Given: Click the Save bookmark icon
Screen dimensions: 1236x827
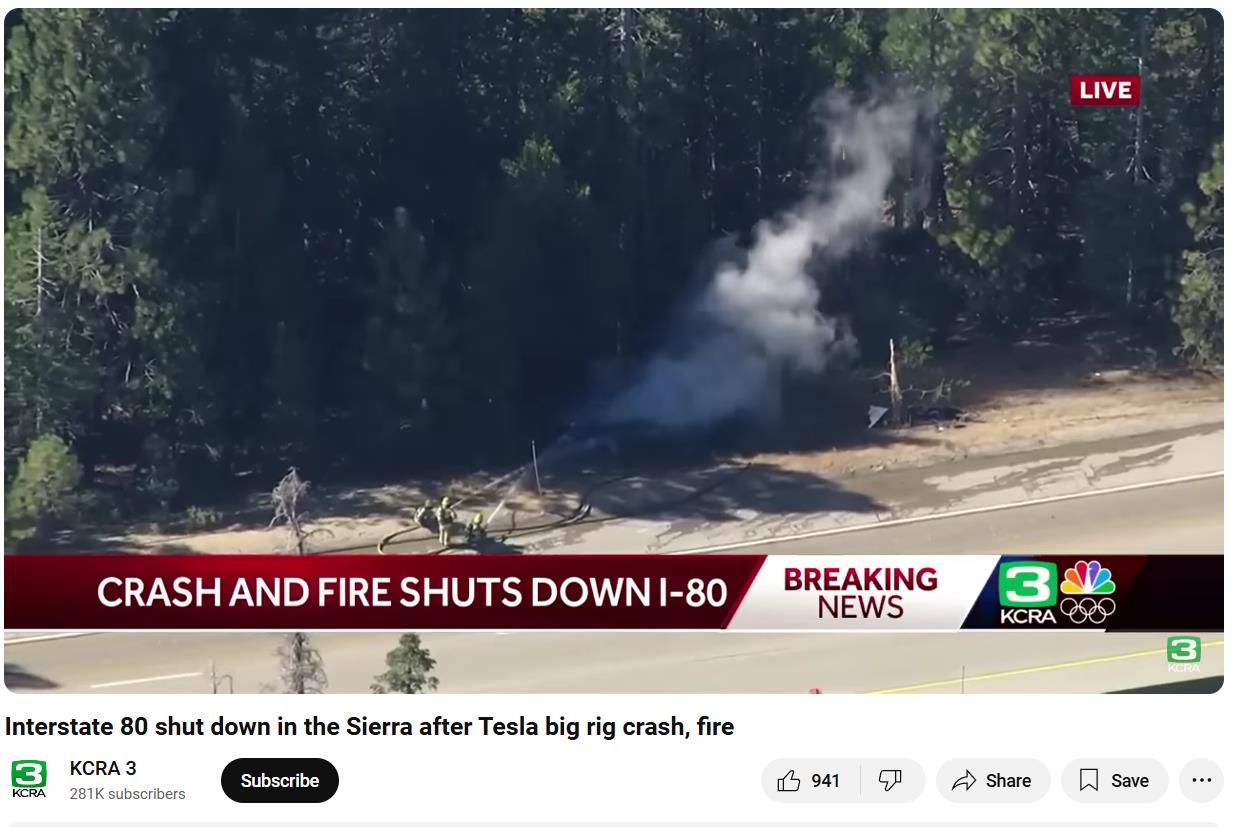Looking at the screenshot, I should pos(1089,781).
